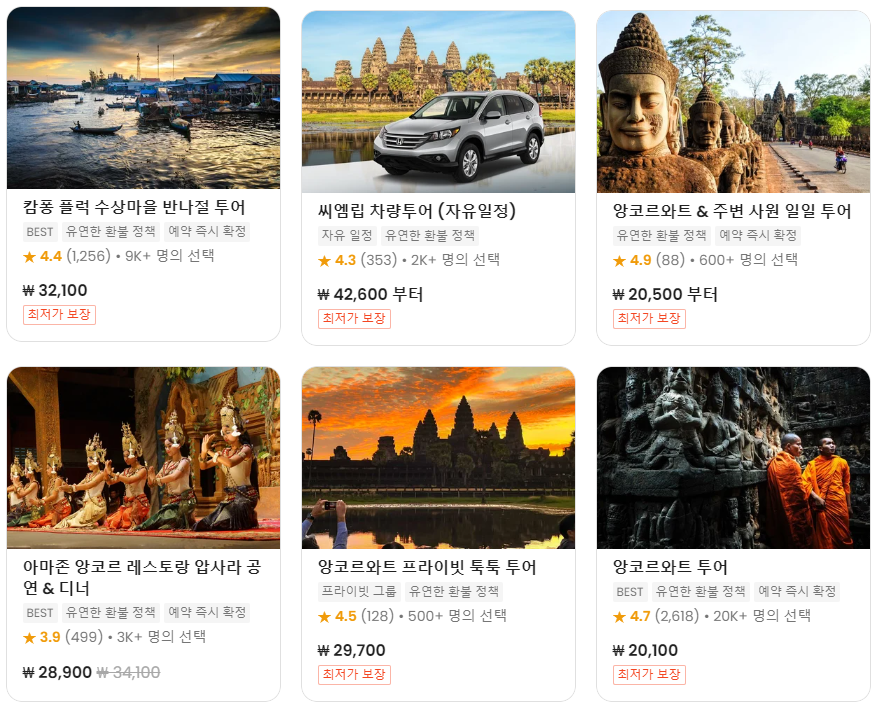Click the 자유 일정 tag
Viewport: 879px width, 712px height.
(347, 235)
